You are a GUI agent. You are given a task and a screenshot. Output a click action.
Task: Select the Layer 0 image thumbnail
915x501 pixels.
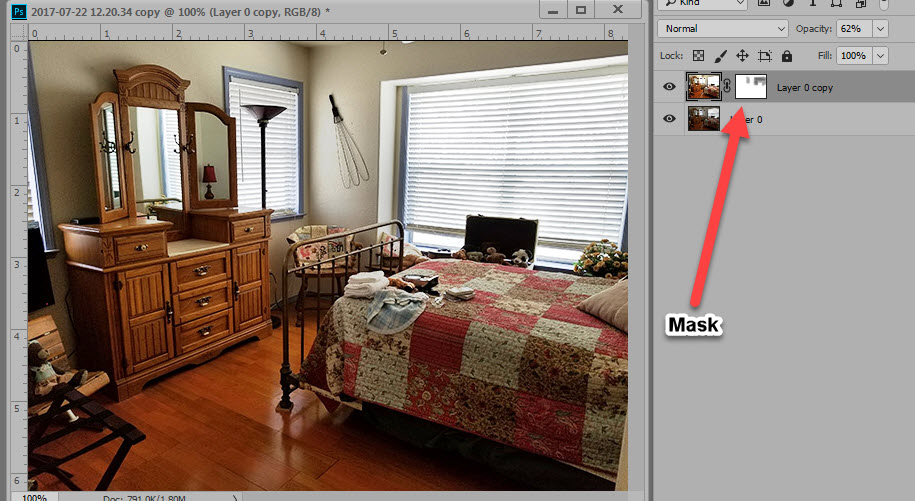pyautogui.click(x=703, y=118)
